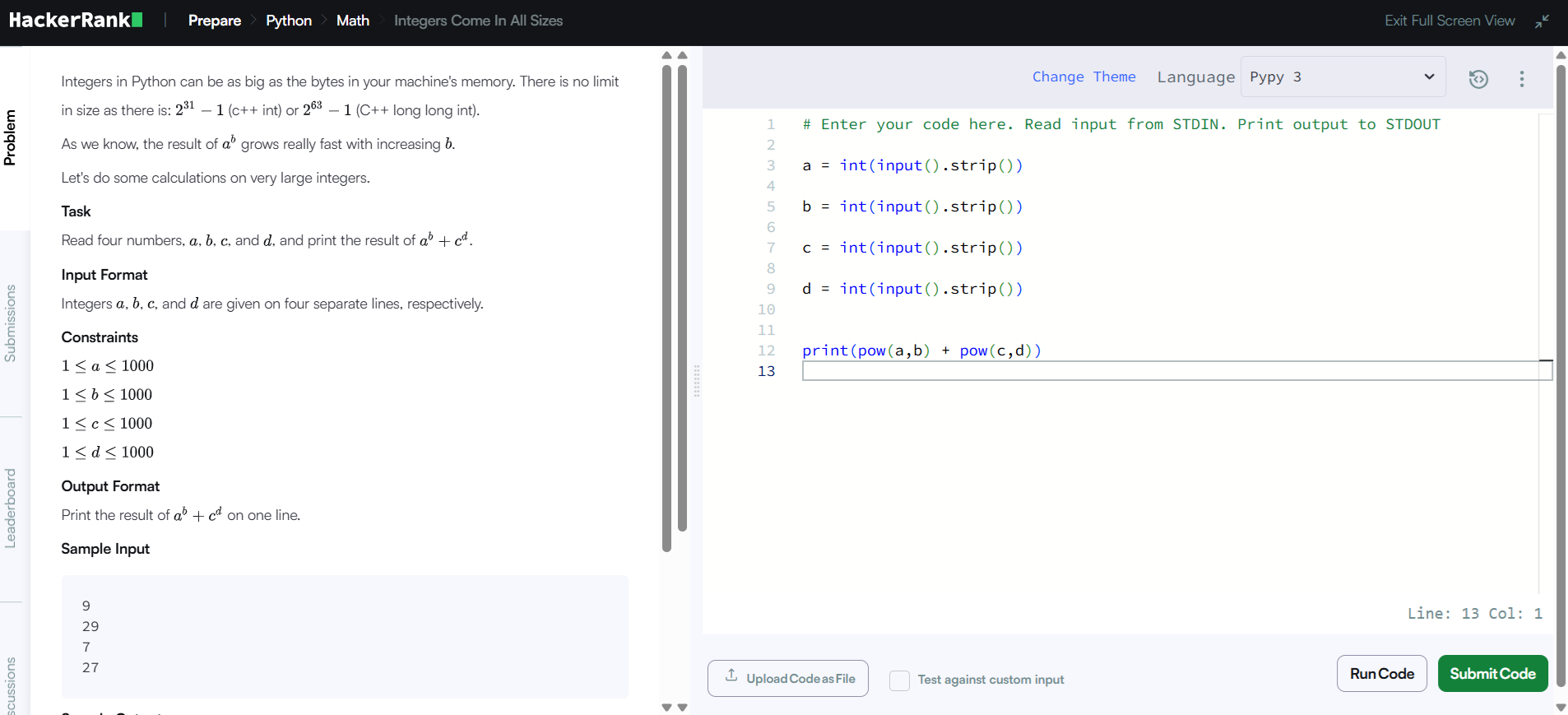
Task: Click sample input value 29
Action: tap(90, 626)
